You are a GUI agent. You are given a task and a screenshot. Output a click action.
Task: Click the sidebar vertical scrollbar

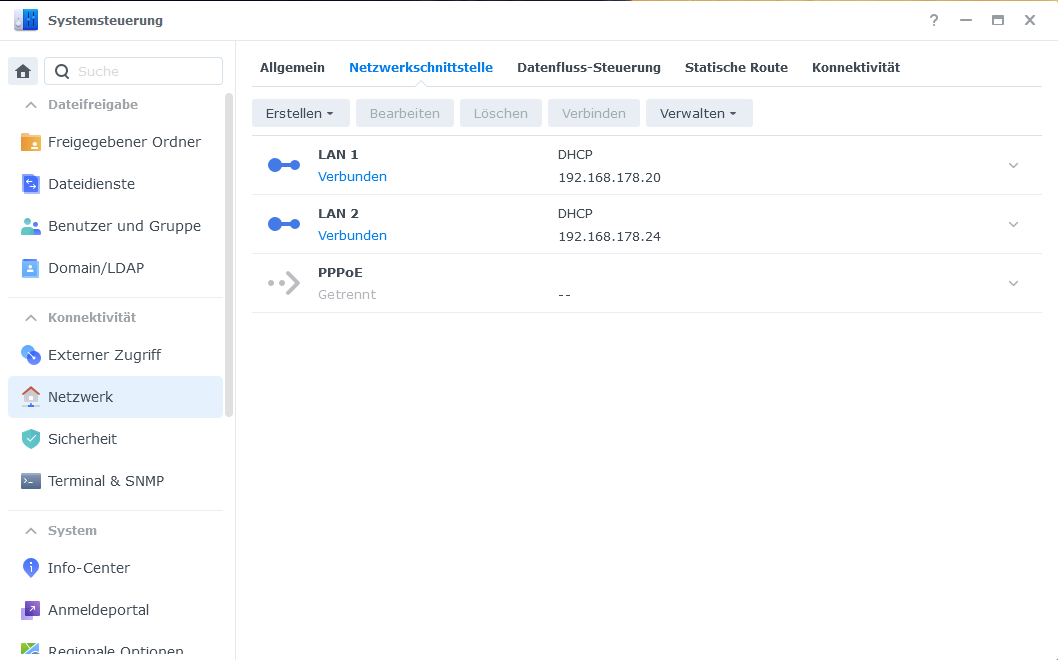pos(229,255)
